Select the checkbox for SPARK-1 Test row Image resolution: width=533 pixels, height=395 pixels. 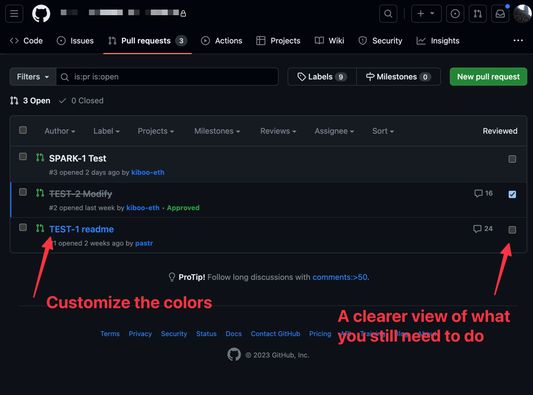tap(23, 156)
